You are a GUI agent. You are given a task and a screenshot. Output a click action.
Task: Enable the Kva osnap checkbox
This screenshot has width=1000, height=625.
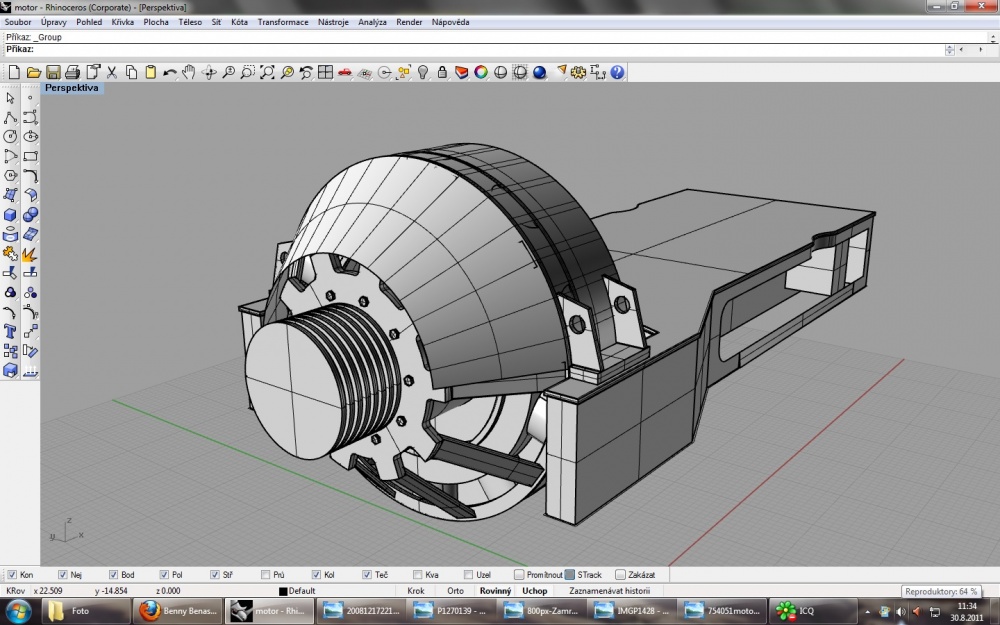(x=418, y=575)
